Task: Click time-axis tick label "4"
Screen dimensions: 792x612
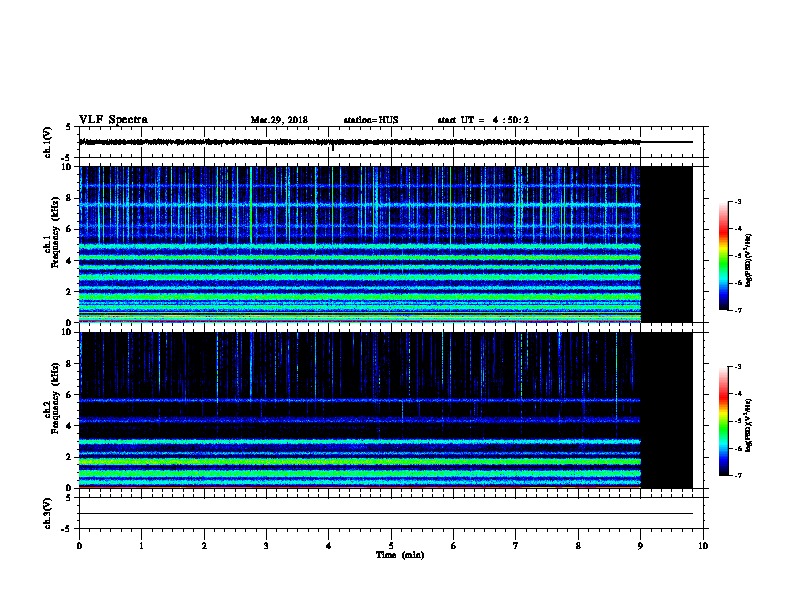Action: click(x=328, y=546)
